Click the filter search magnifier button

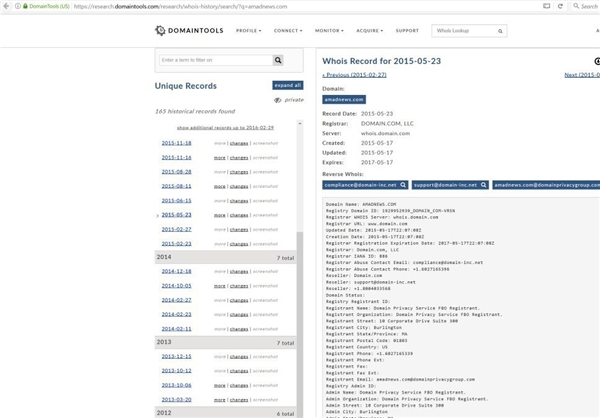click(x=278, y=60)
